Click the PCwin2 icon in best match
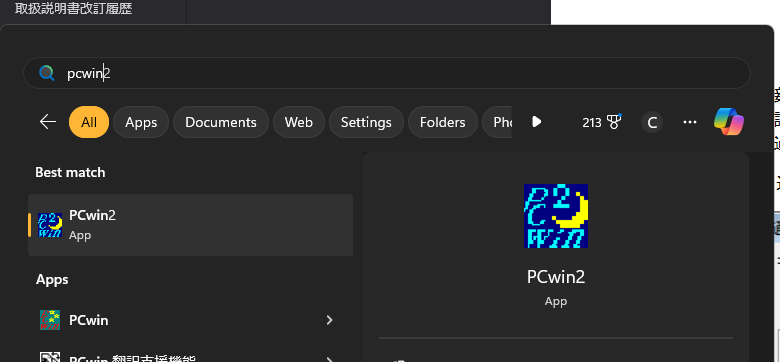Screen dimensions: 780x362 (50, 225)
